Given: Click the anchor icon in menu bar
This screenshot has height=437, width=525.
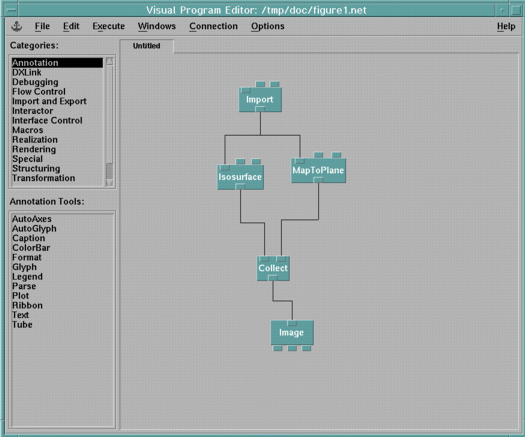Looking at the screenshot, I should (x=16, y=26).
